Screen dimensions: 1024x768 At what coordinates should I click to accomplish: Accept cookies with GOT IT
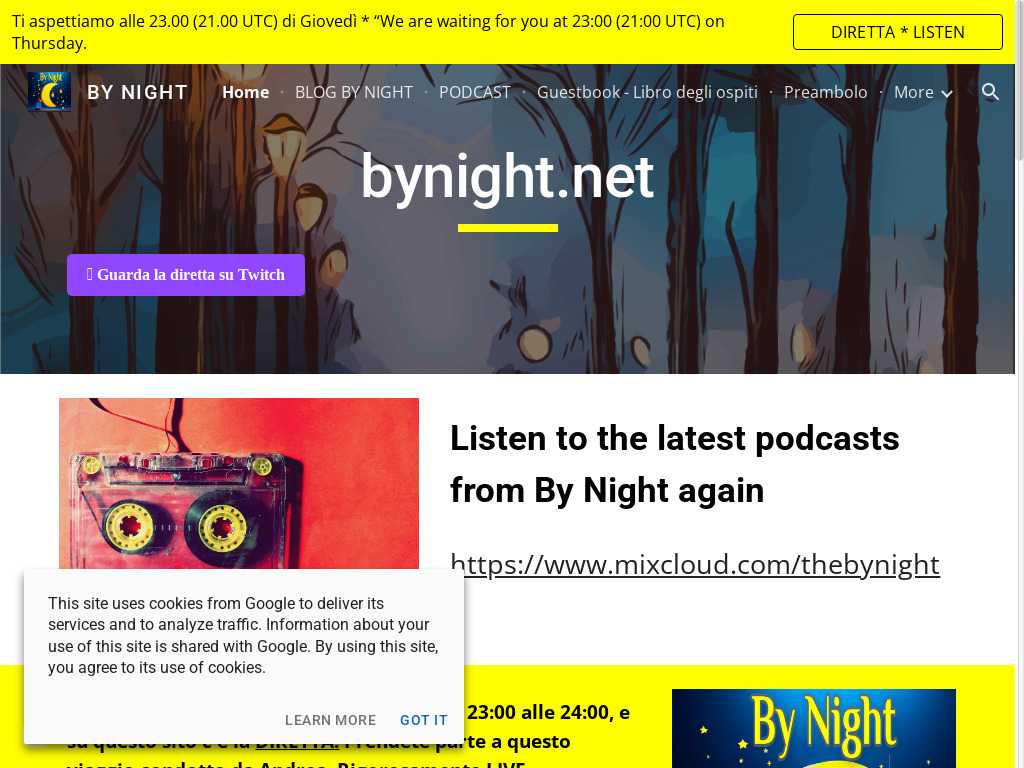[x=424, y=720]
